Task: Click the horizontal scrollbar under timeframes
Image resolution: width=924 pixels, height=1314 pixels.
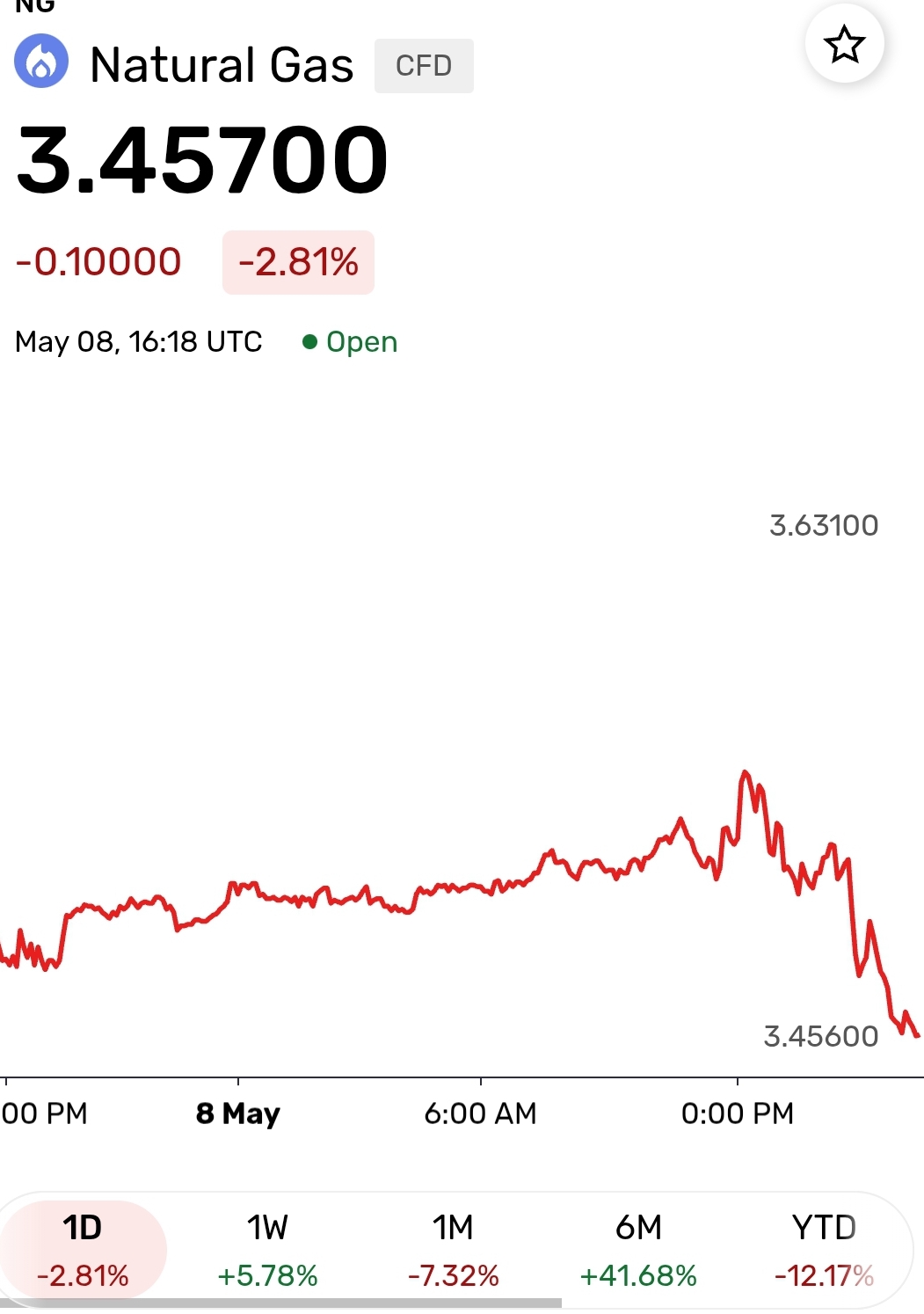Action: coord(281,1303)
